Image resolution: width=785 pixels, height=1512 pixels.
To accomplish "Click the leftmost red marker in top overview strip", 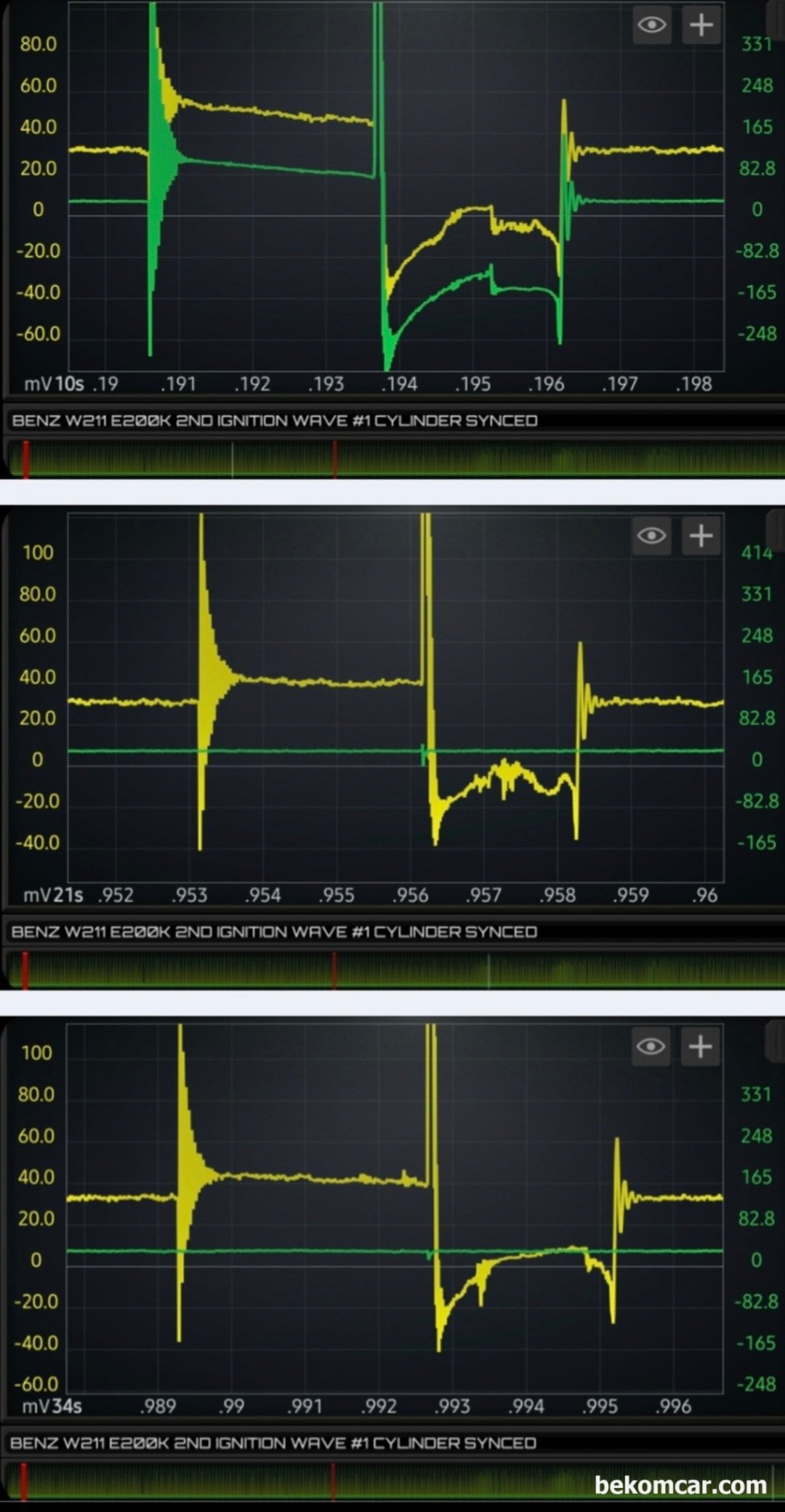I will tap(25, 459).
